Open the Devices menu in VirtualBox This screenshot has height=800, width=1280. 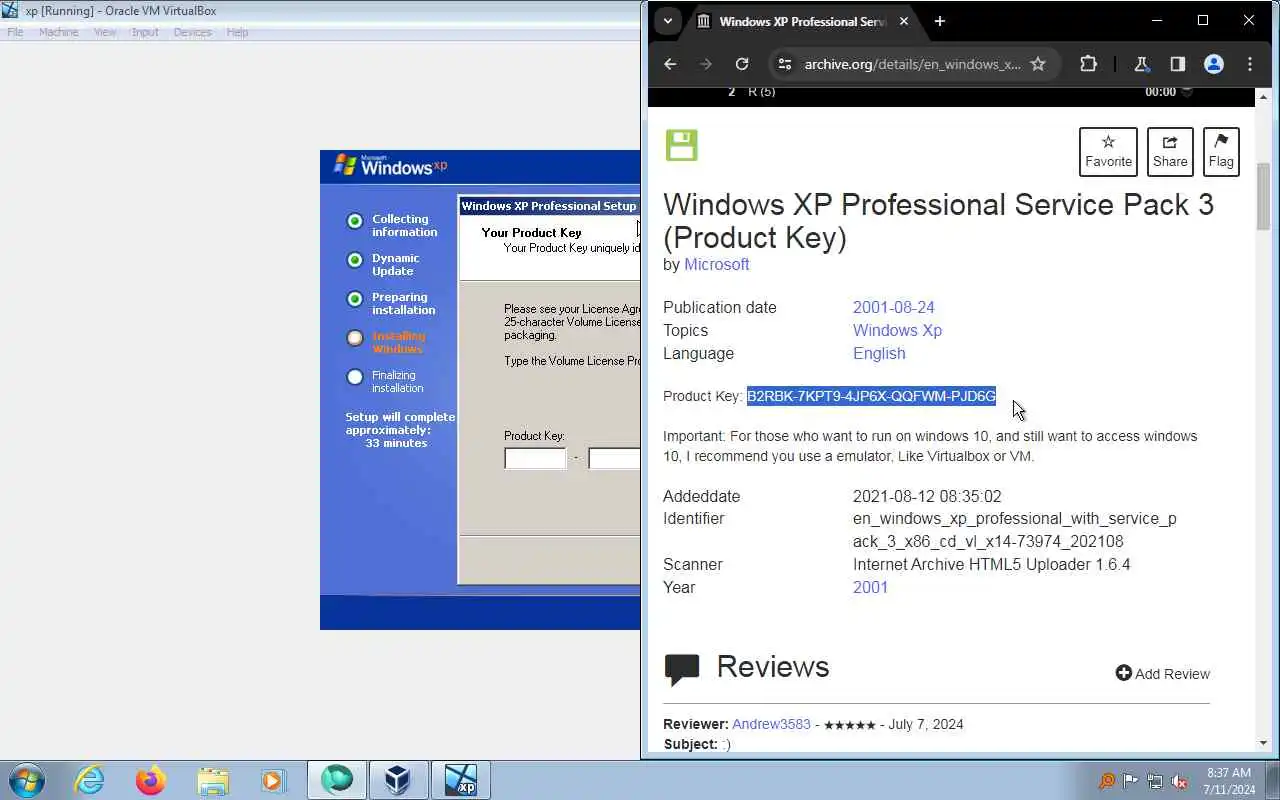[192, 32]
